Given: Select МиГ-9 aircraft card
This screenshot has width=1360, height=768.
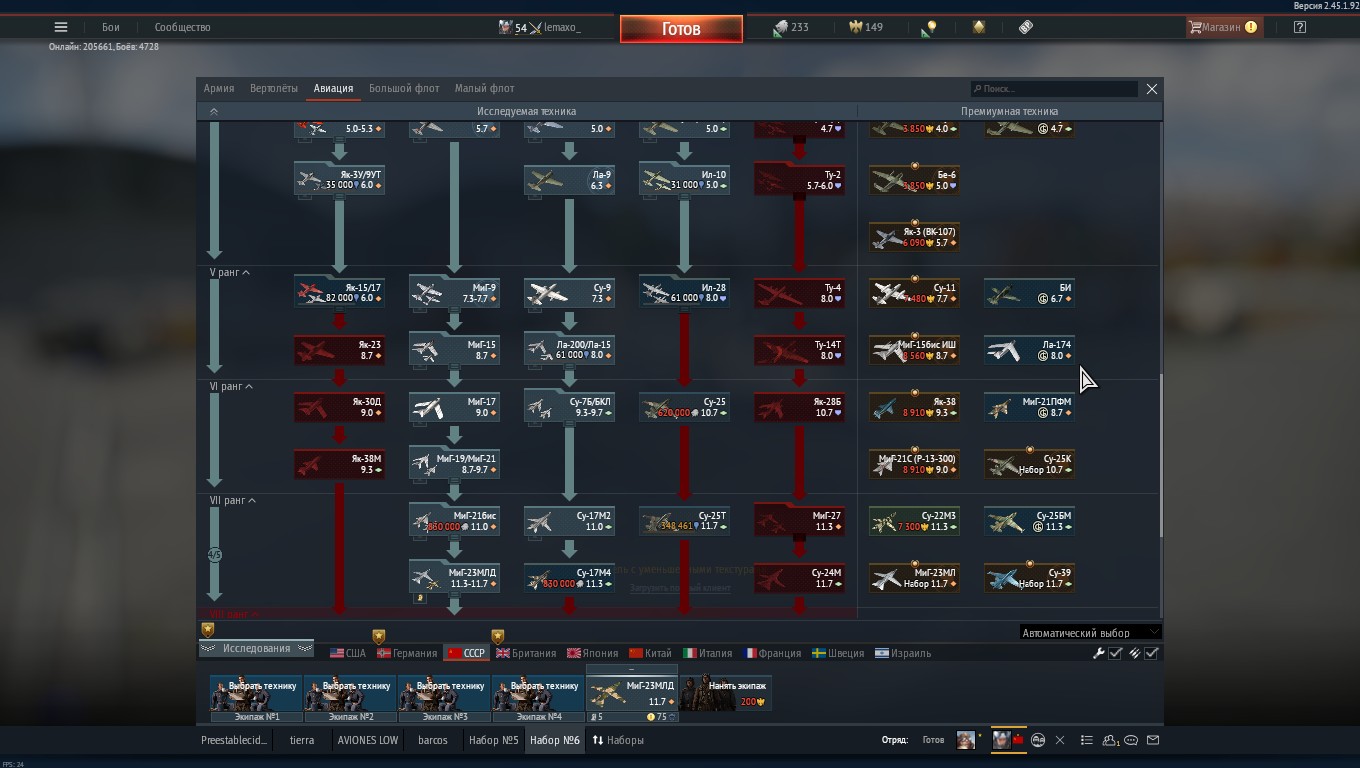Looking at the screenshot, I should 454,292.
